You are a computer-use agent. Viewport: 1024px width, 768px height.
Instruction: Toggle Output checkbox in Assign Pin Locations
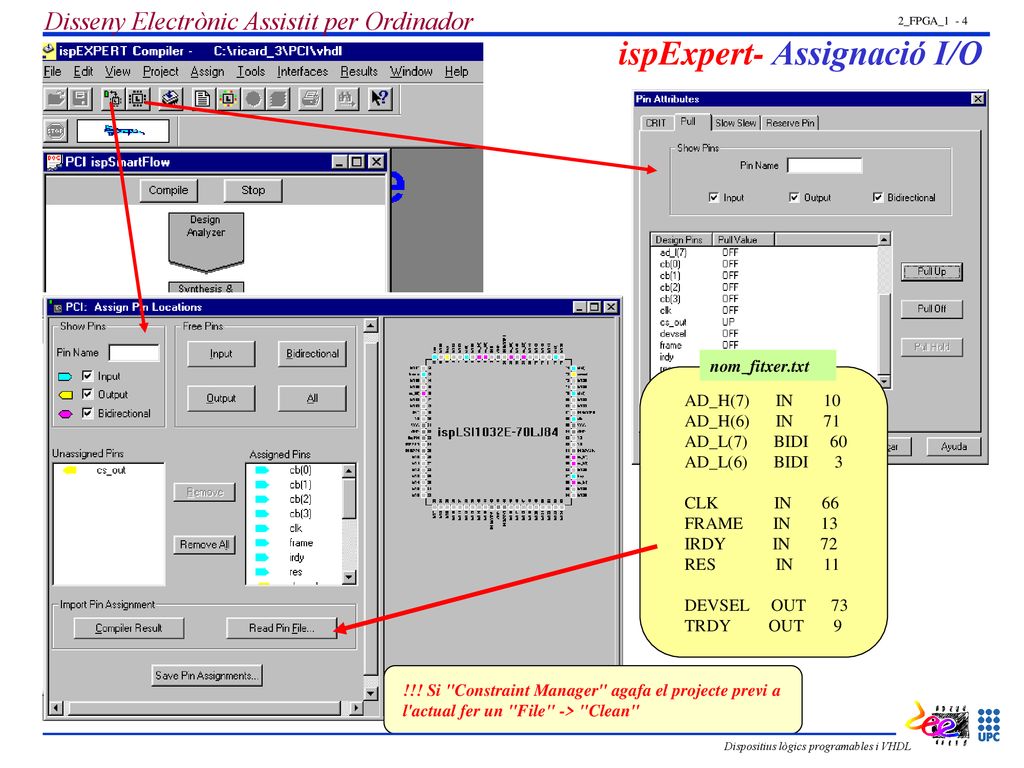coord(87,394)
